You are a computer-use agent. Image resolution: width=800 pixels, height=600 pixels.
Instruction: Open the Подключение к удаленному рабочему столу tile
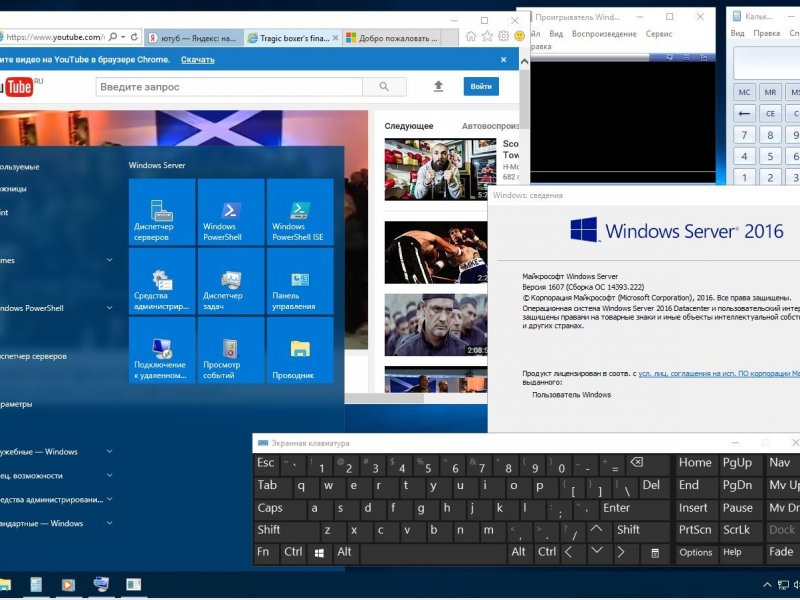162,350
